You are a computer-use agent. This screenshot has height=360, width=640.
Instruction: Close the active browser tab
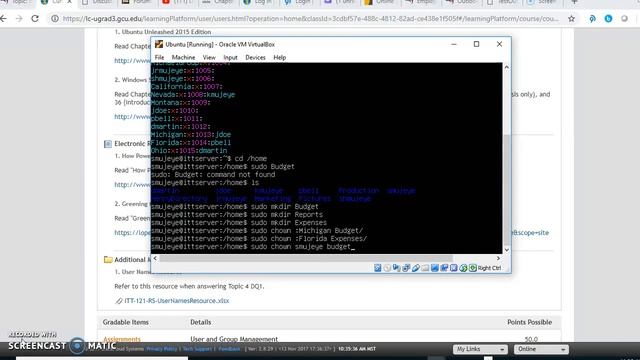[x=69, y=2]
